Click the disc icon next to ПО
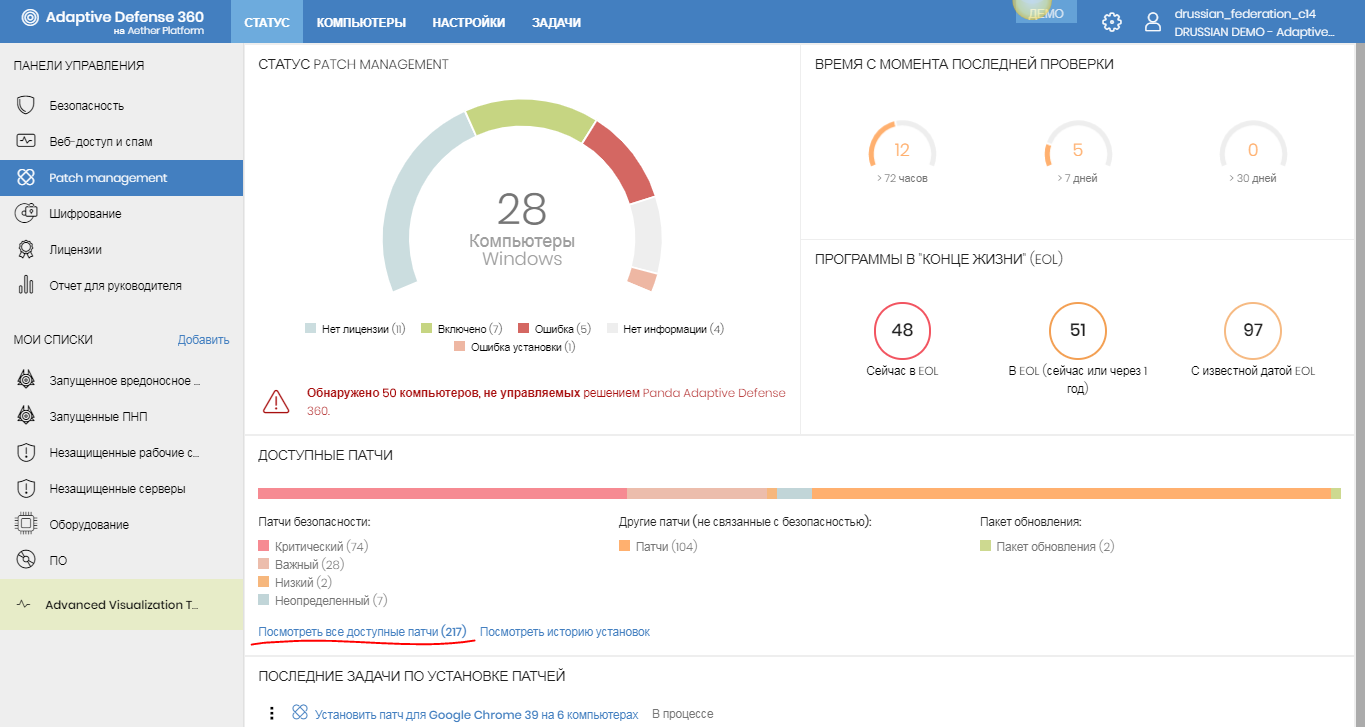Viewport: 1365px width, 727px height. pyautogui.click(x=27, y=560)
